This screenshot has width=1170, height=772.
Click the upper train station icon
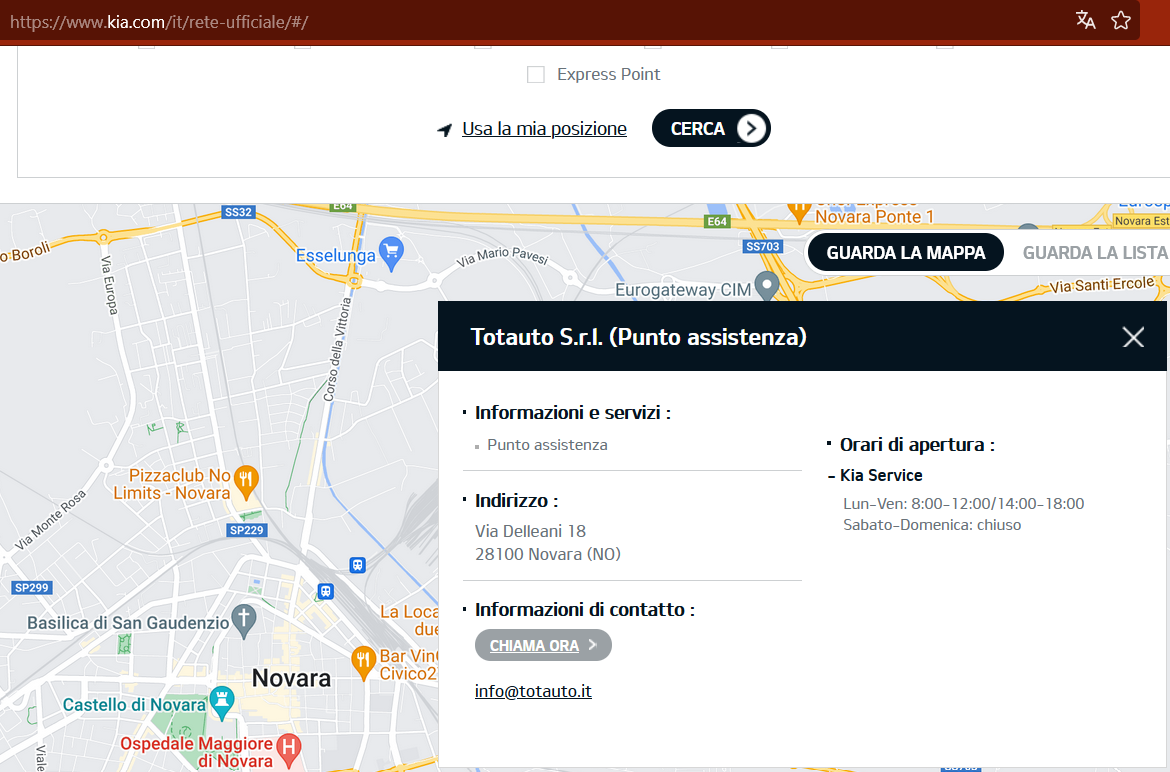coord(357,565)
